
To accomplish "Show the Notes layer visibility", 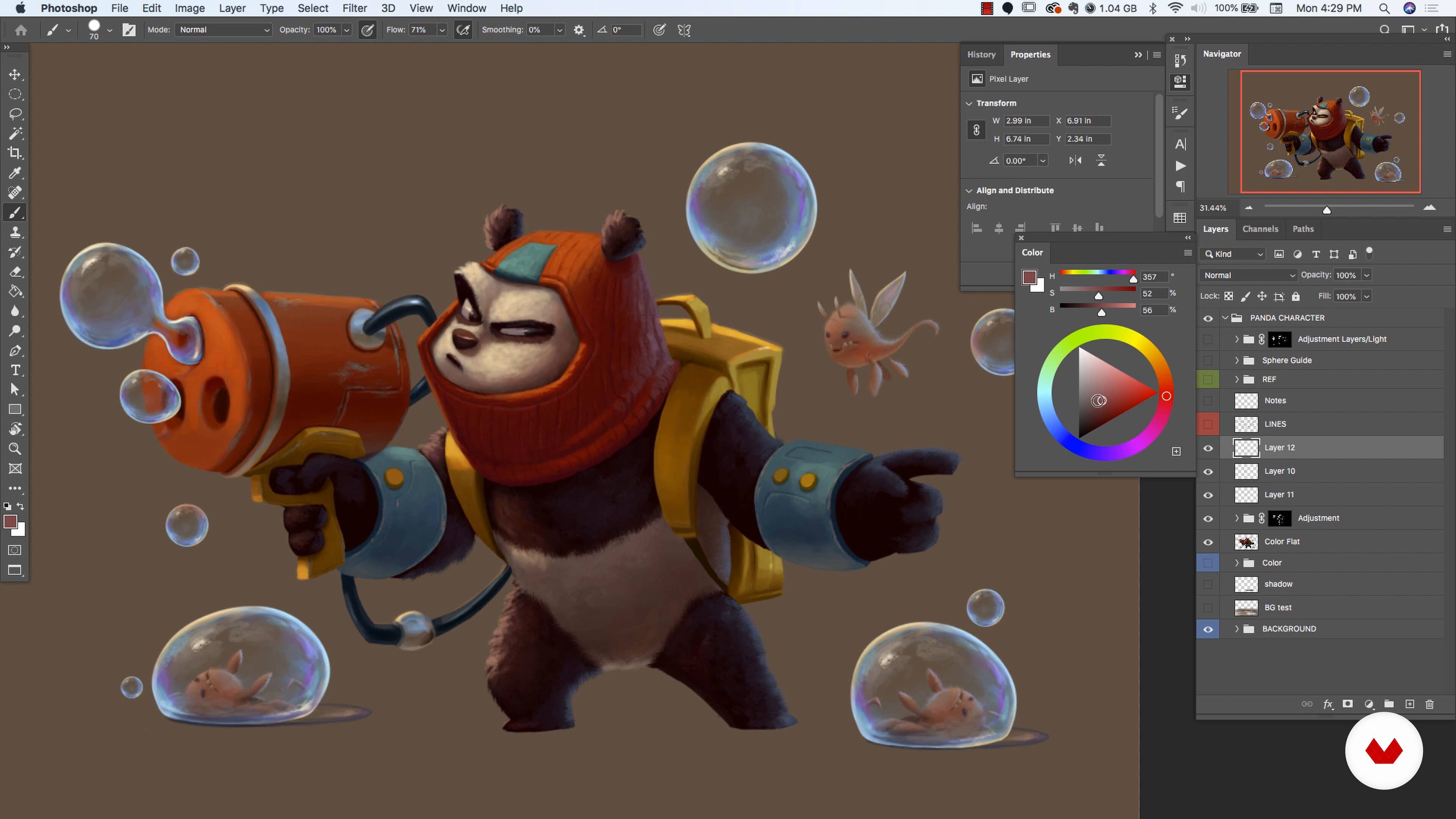I will [x=1208, y=401].
